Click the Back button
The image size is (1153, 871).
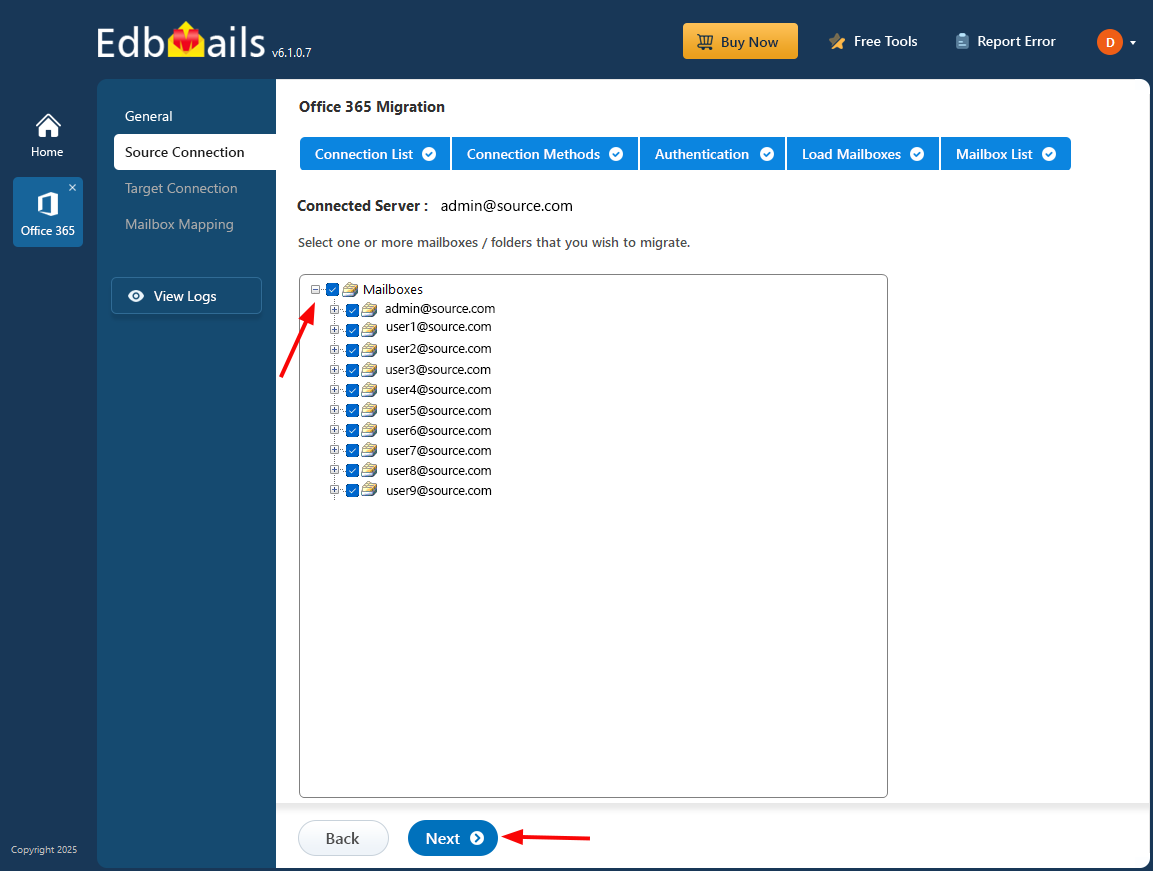pos(343,838)
